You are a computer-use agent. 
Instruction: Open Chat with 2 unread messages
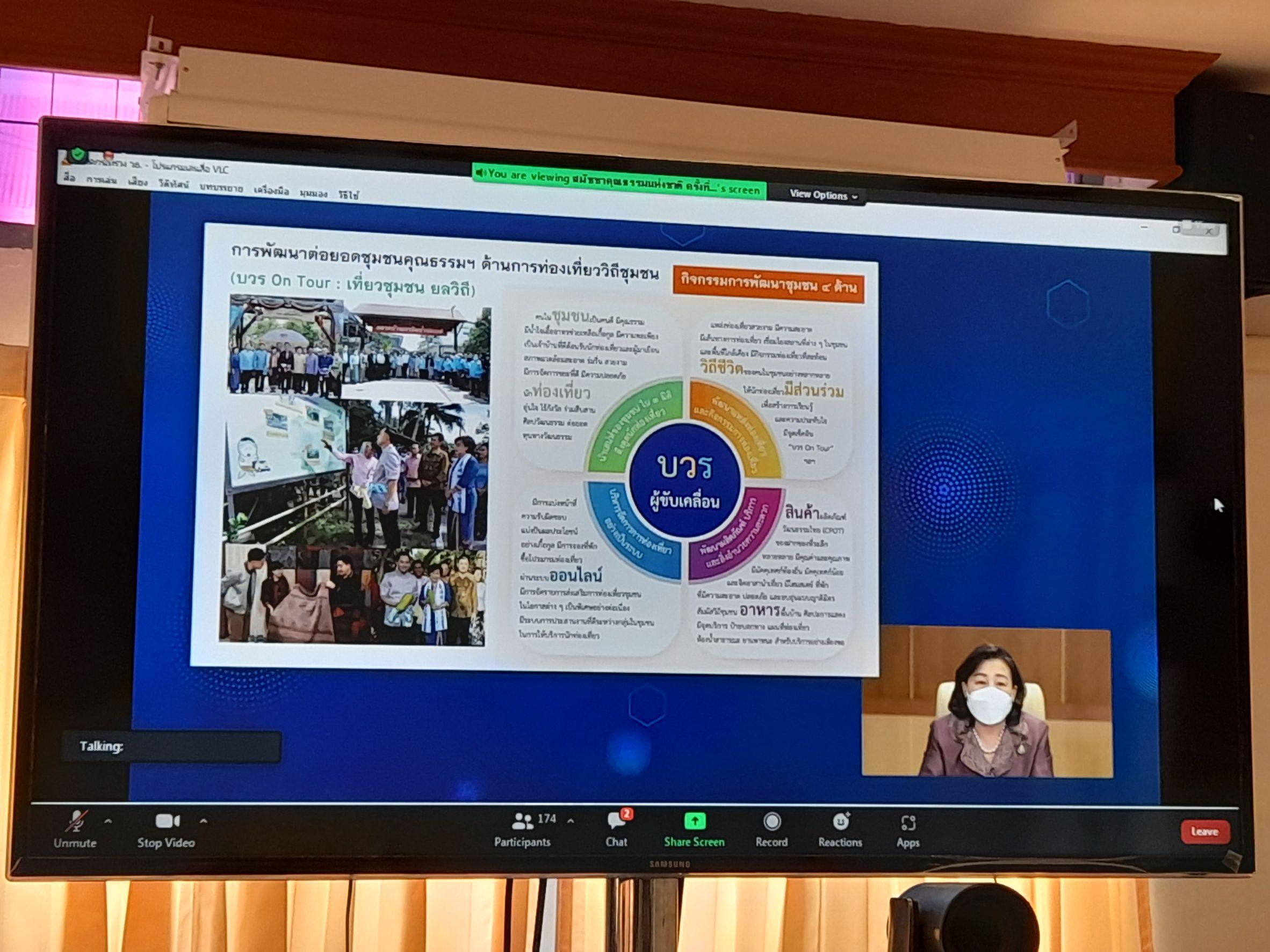(617, 829)
